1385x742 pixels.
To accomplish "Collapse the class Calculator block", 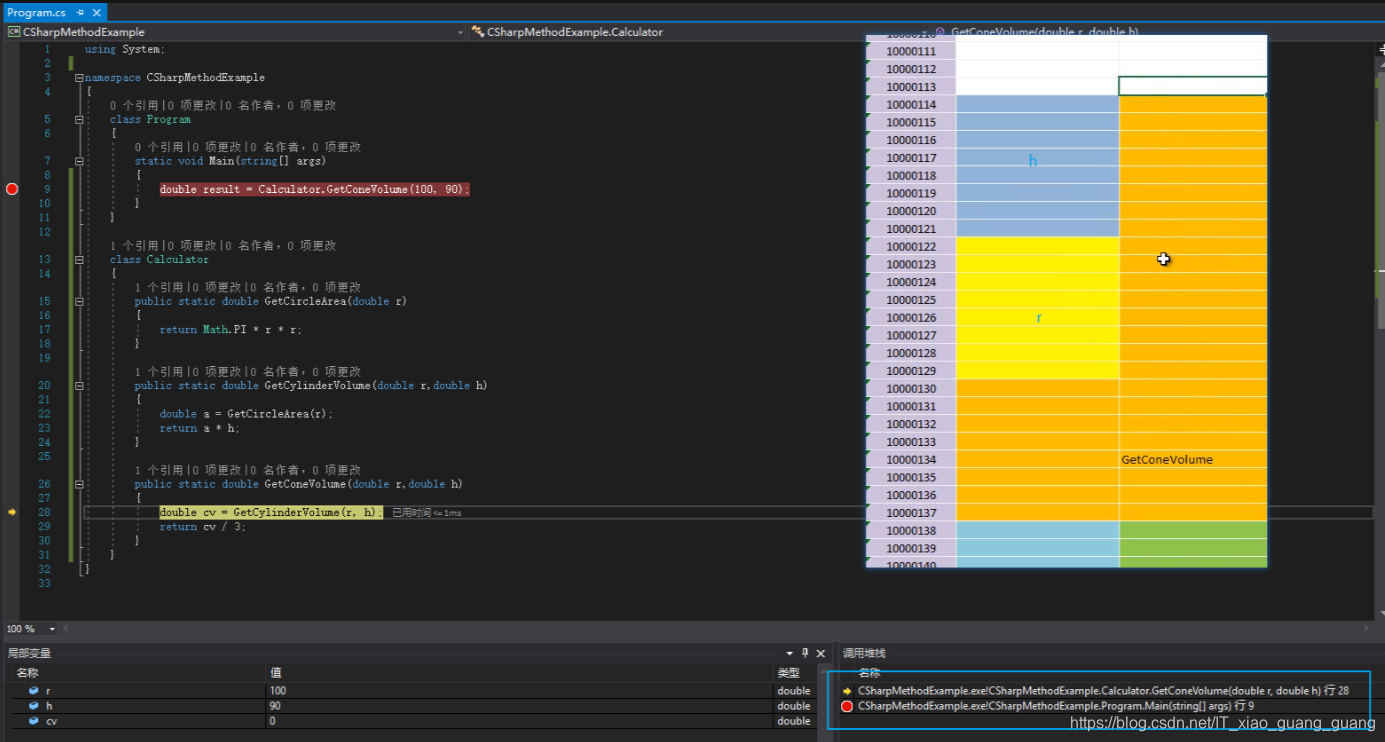I will (79, 259).
